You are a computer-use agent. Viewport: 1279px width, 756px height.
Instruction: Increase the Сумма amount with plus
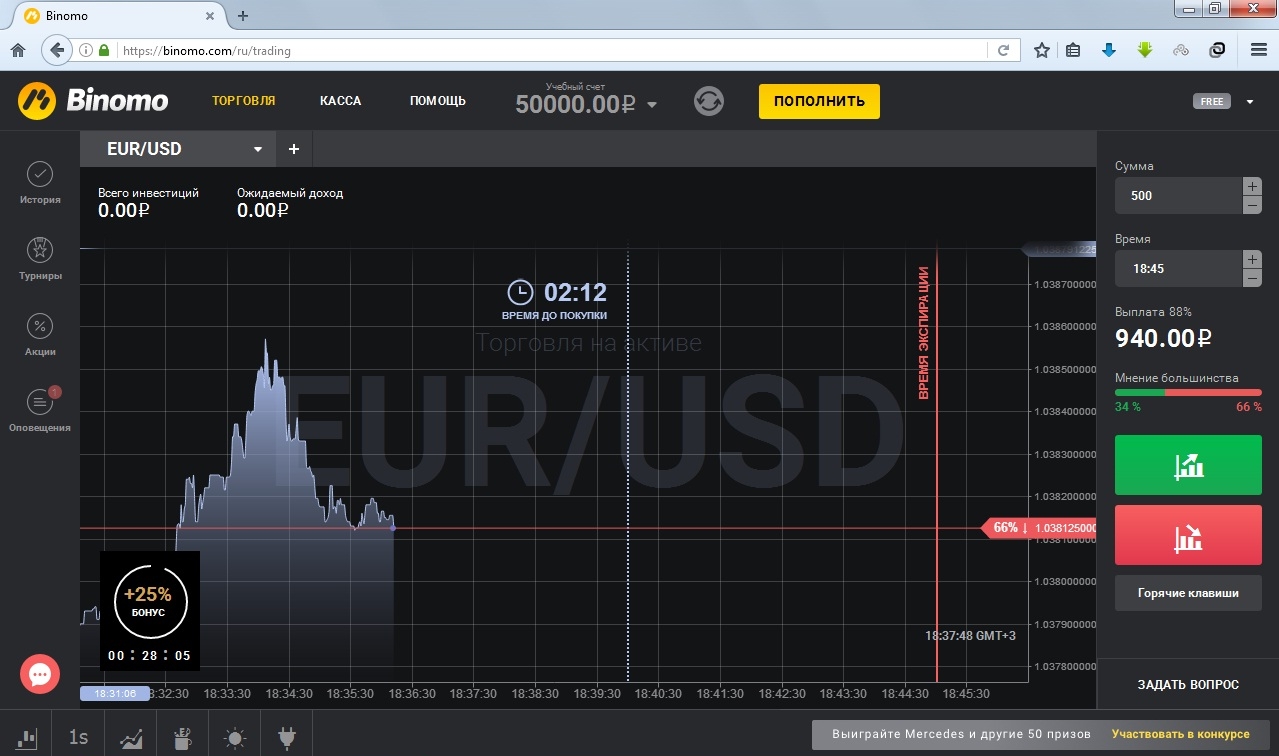coord(1252,186)
